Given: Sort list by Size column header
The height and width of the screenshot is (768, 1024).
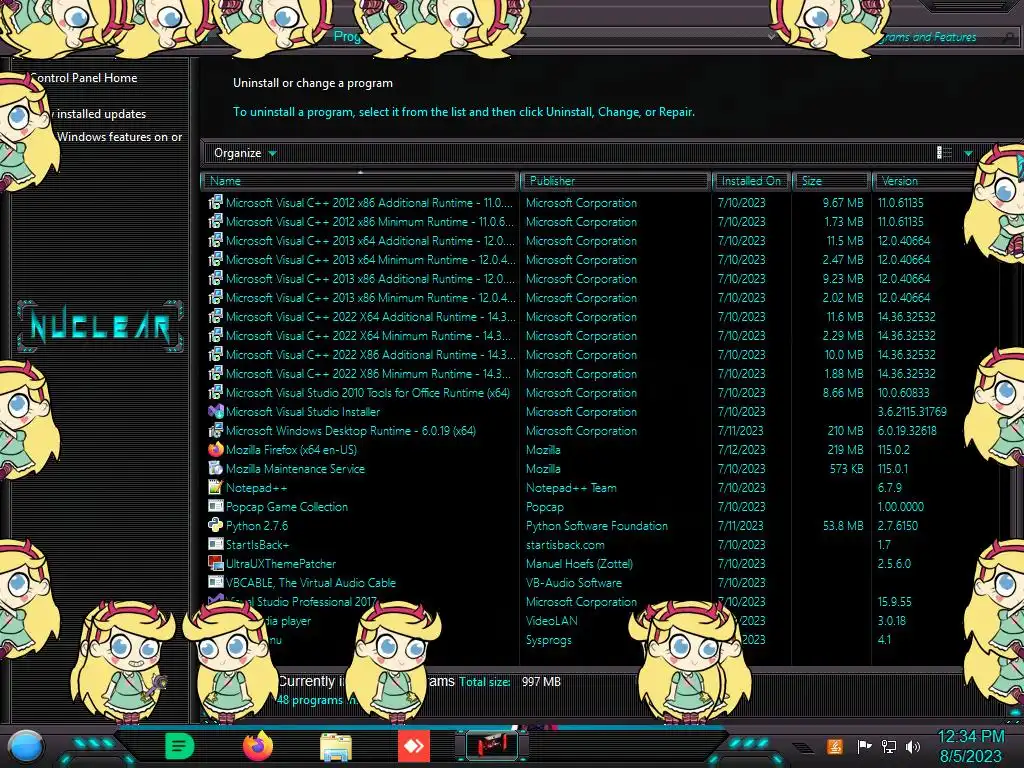Looking at the screenshot, I should [x=831, y=181].
